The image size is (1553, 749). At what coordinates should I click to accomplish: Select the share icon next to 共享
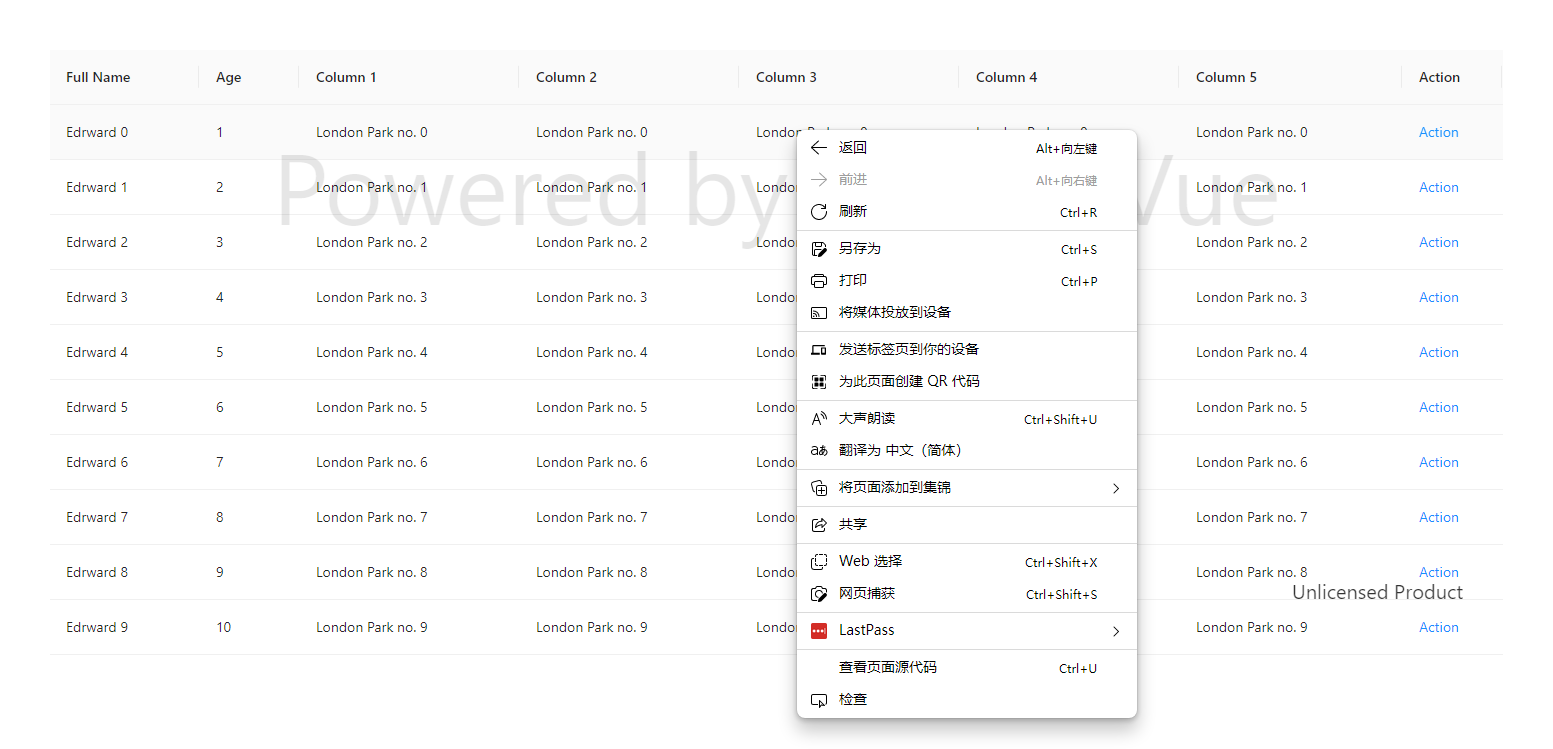[819, 523]
